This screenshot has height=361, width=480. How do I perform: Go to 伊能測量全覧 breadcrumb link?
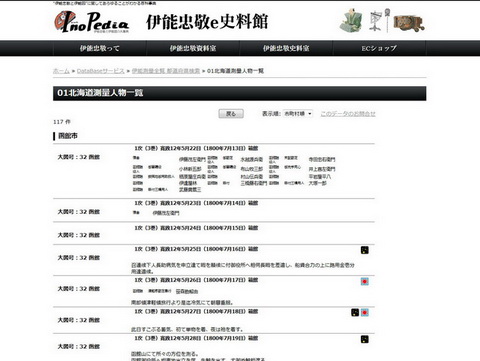(x=166, y=71)
